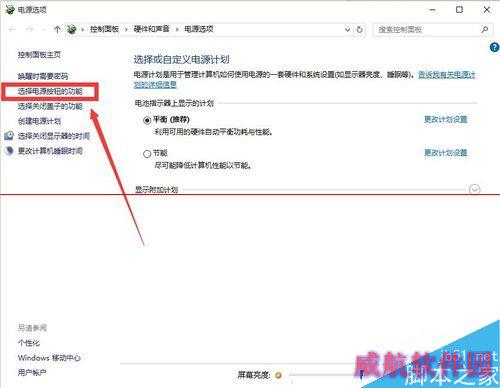The width and height of the screenshot is (500, 388).
Task: Click 硬件和声音 breadcrumb
Action: tap(151, 29)
